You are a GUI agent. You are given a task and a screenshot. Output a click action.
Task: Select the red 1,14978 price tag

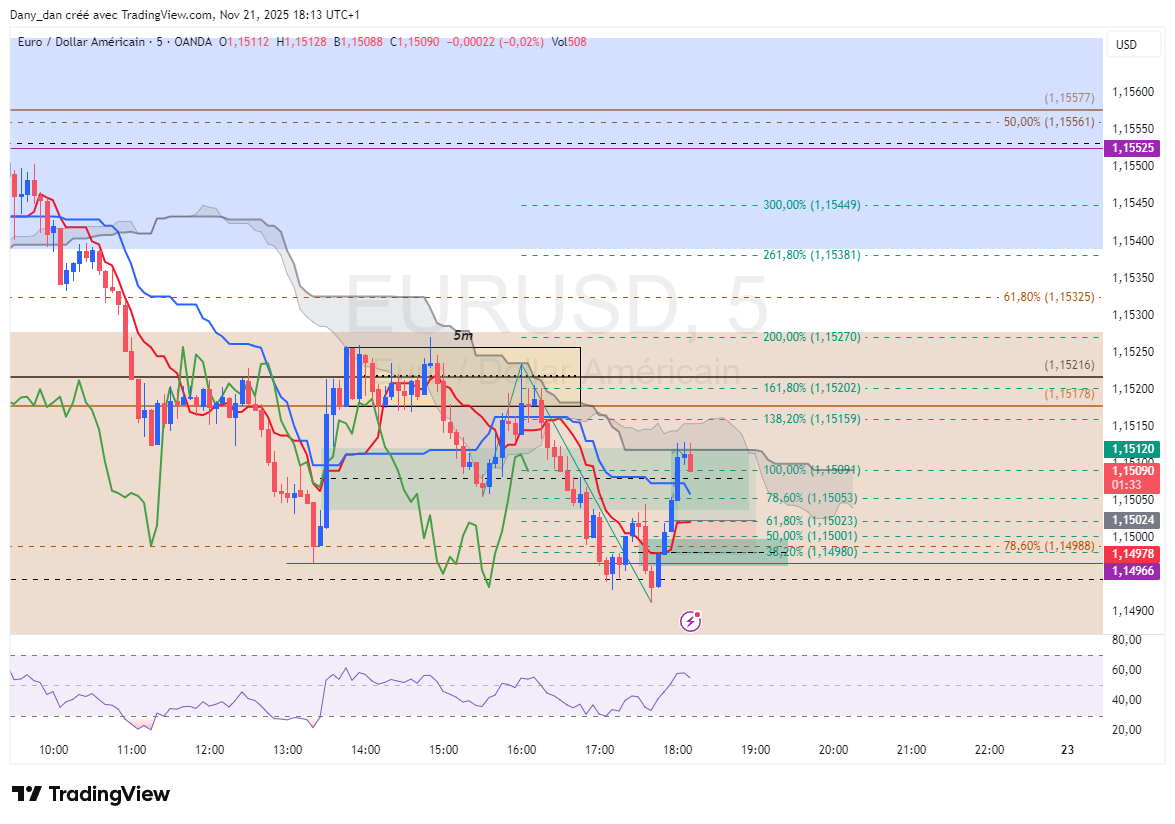point(1132,554)
